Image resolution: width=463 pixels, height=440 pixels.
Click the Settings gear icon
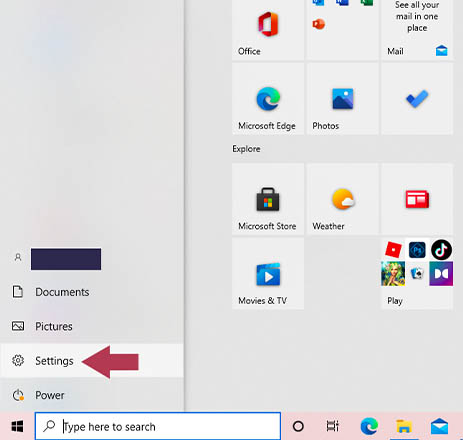pyautogui.click(x=18, y=360)
